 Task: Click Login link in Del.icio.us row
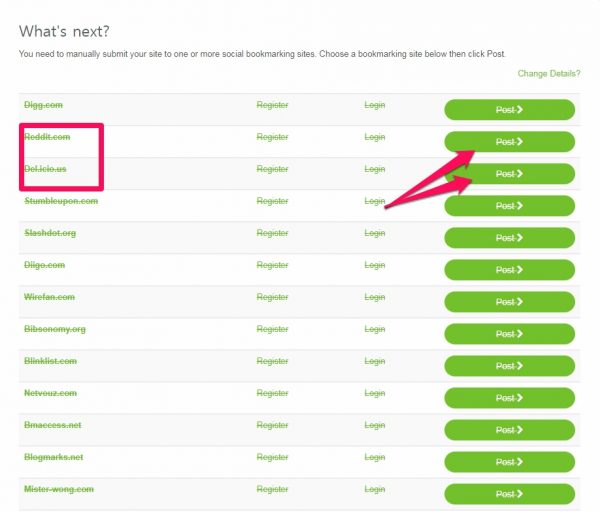(x=374, y=169)
